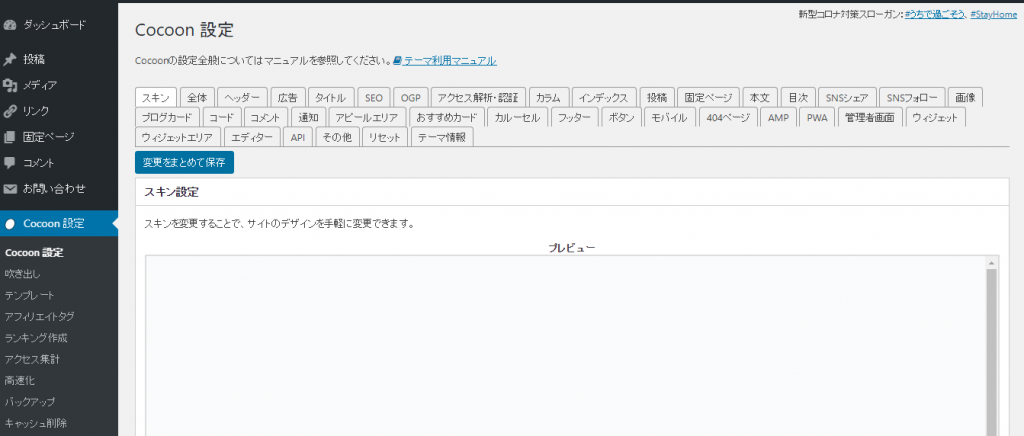Open the ランキング作成 submenu item
The width and height of the screenshot is (1024, 436).
(x=36, y=338)
